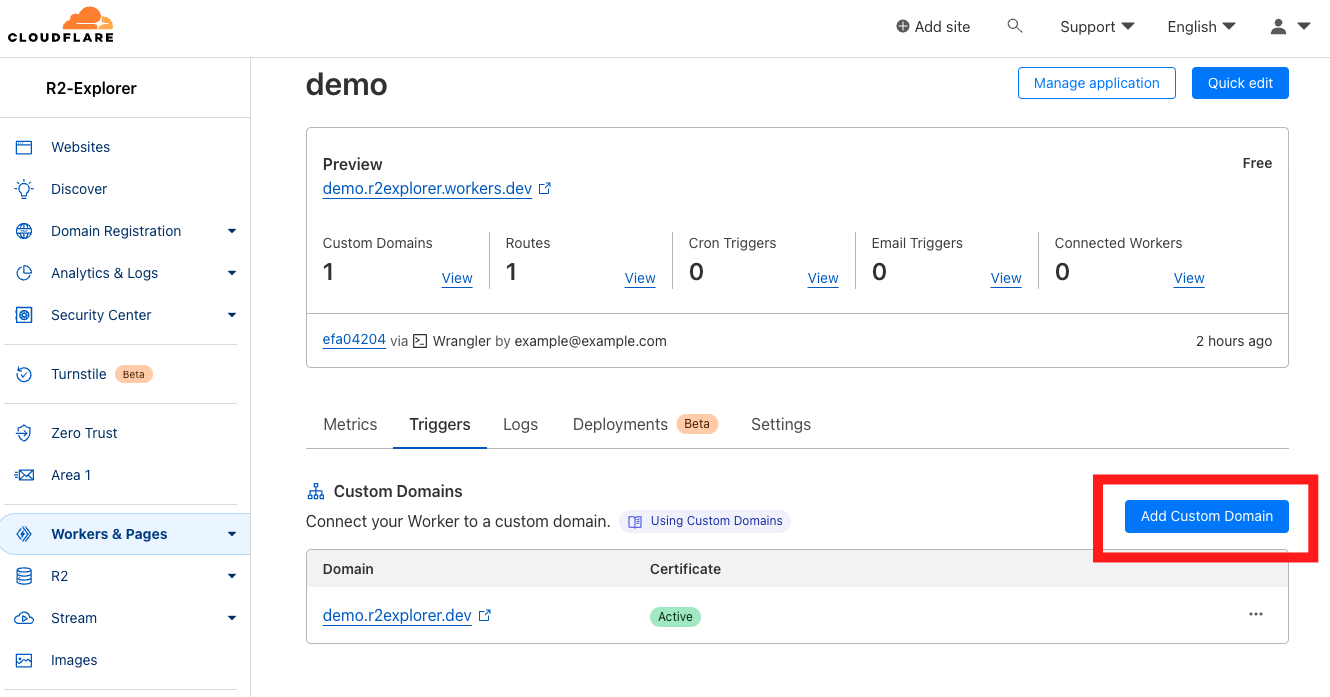This screenshot has height=697, width=1330.
Task: Open the Using Custom Domains docs link
Action: tap(705, 521)
